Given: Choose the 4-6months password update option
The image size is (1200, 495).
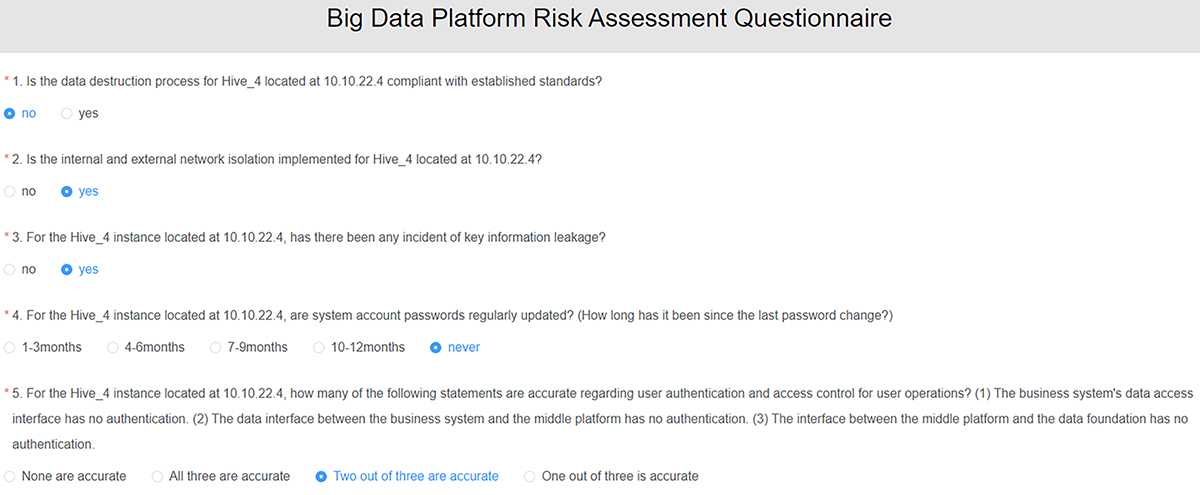Looking at the screenshot, I should (x=146, y=347).
